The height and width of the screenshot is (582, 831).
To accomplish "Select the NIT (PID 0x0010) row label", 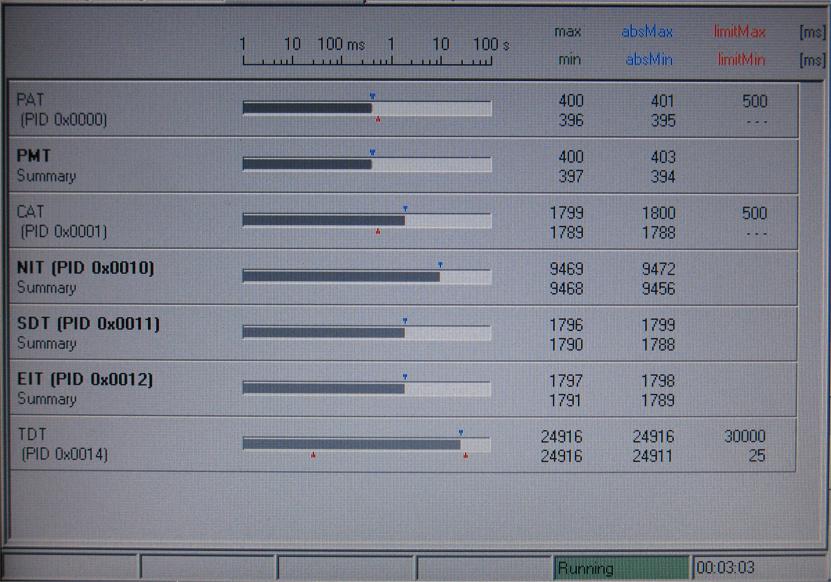I will 85,268.
